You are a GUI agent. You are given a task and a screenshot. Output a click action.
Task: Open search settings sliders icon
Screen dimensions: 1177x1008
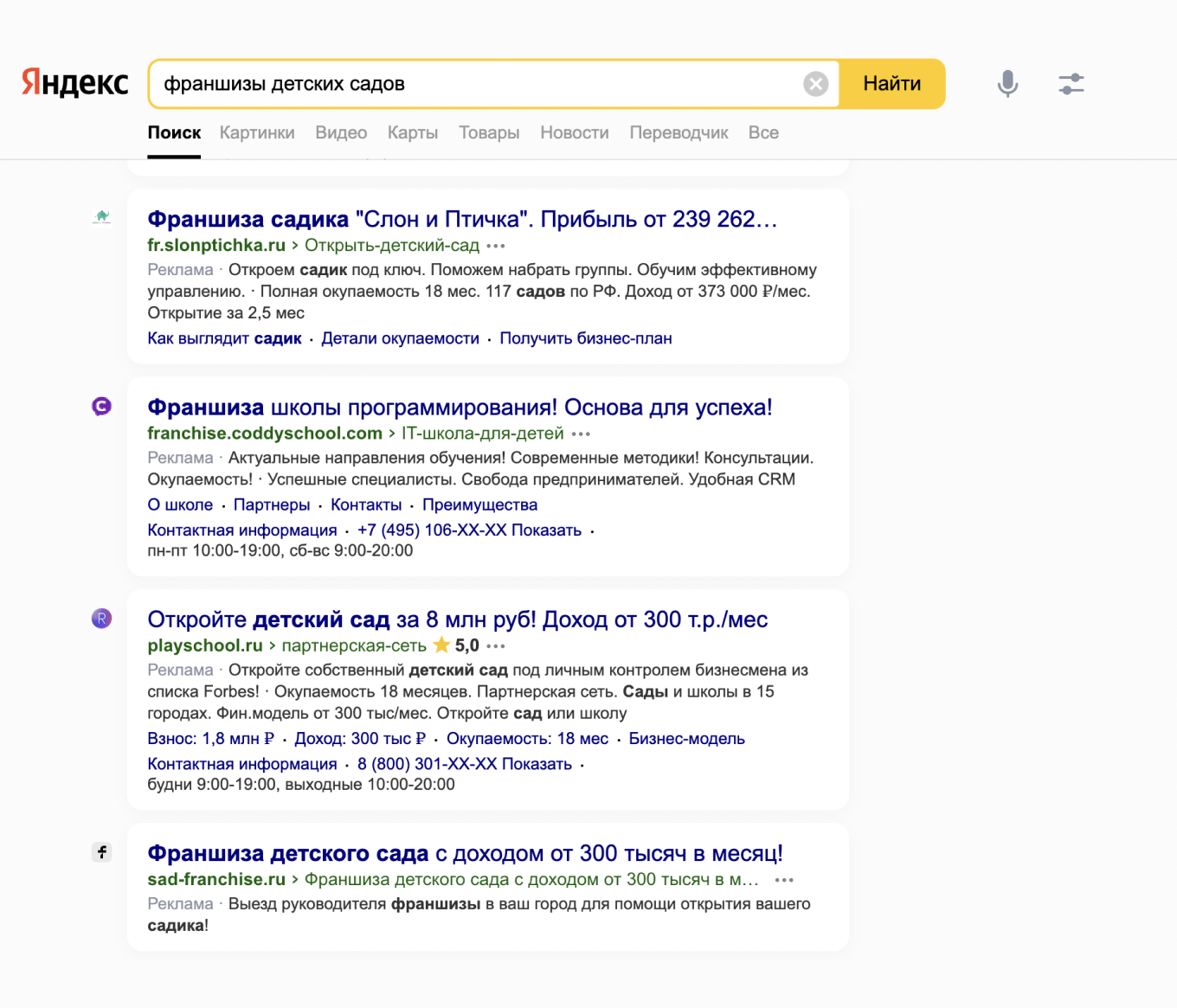click(x=1071, y=84)
